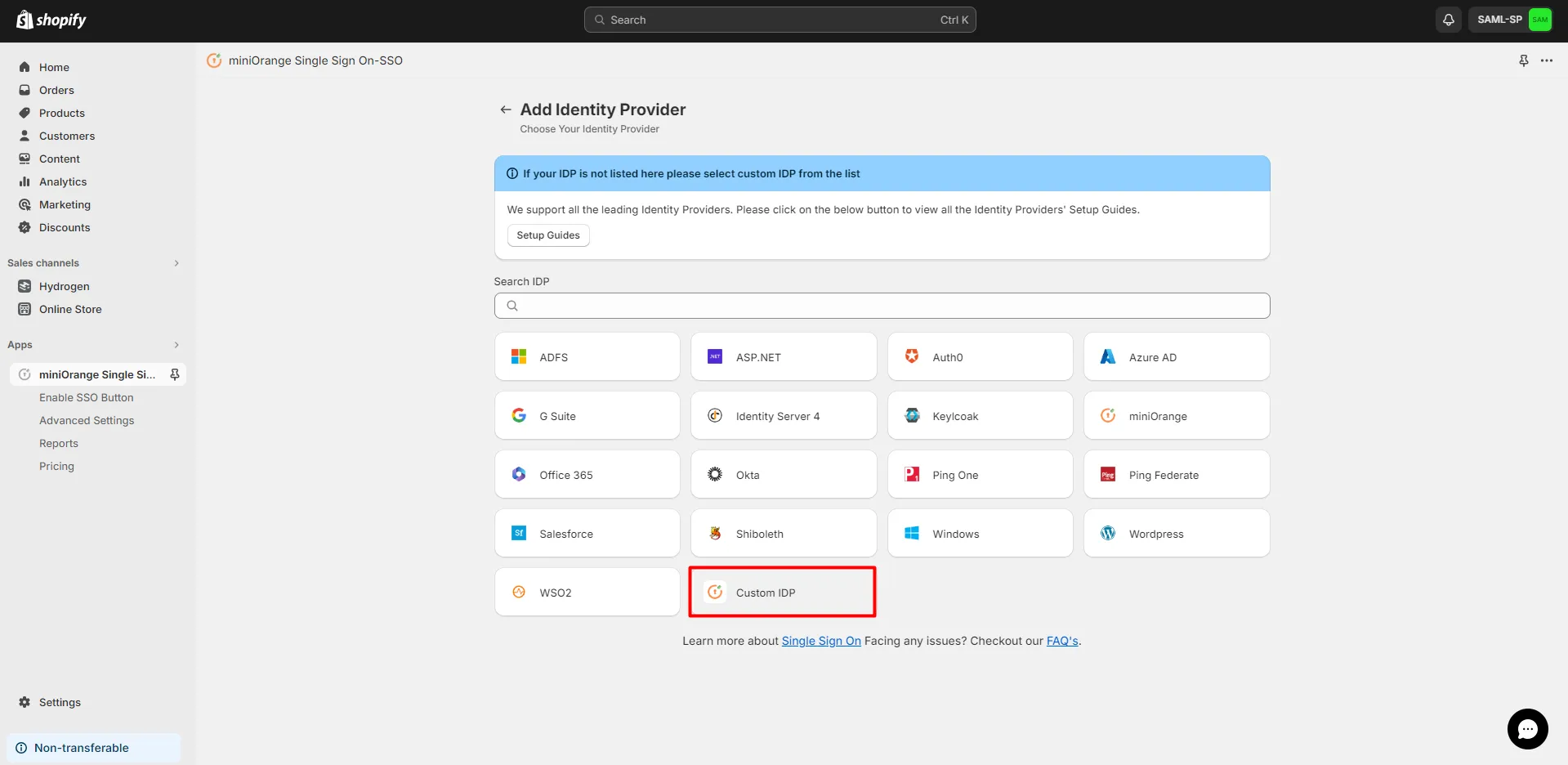This screenshot has width=1568, height=765.
Task: Open the Single Sign On link
Action: click(821, 641)
